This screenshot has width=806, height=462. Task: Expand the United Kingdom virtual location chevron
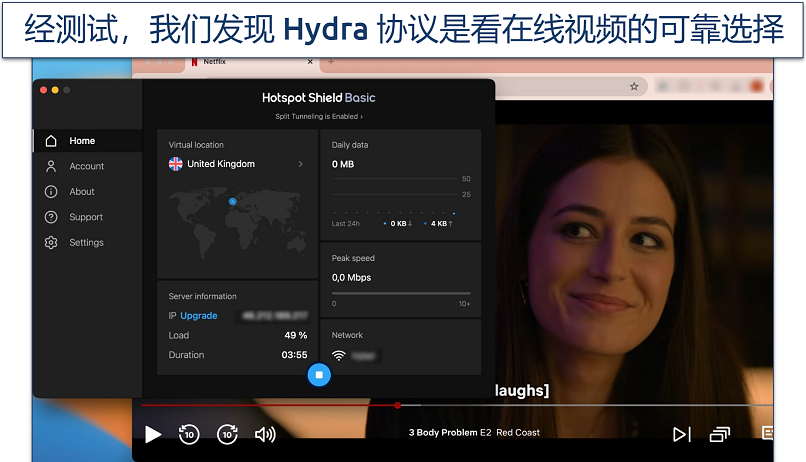[301, 164]
